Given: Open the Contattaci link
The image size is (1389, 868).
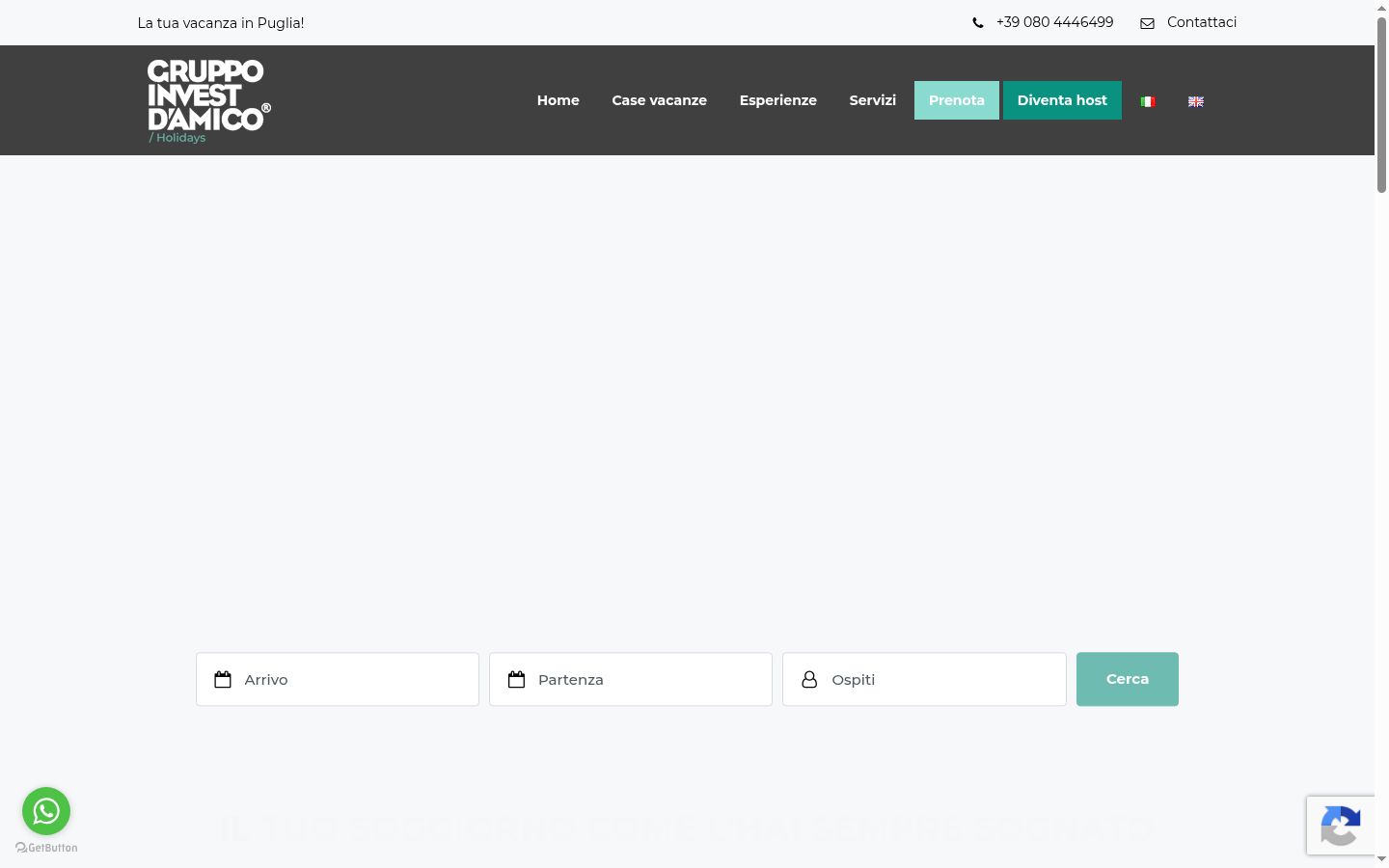Looking at the screenshot, I should click(x=1202, y=22).
